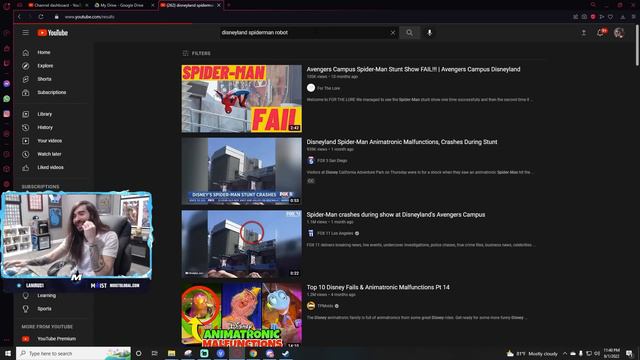Click the SPIDER-MAN FAIL thumbnail
Viewport: 640px width, 360px height.
tap(242, 98)
